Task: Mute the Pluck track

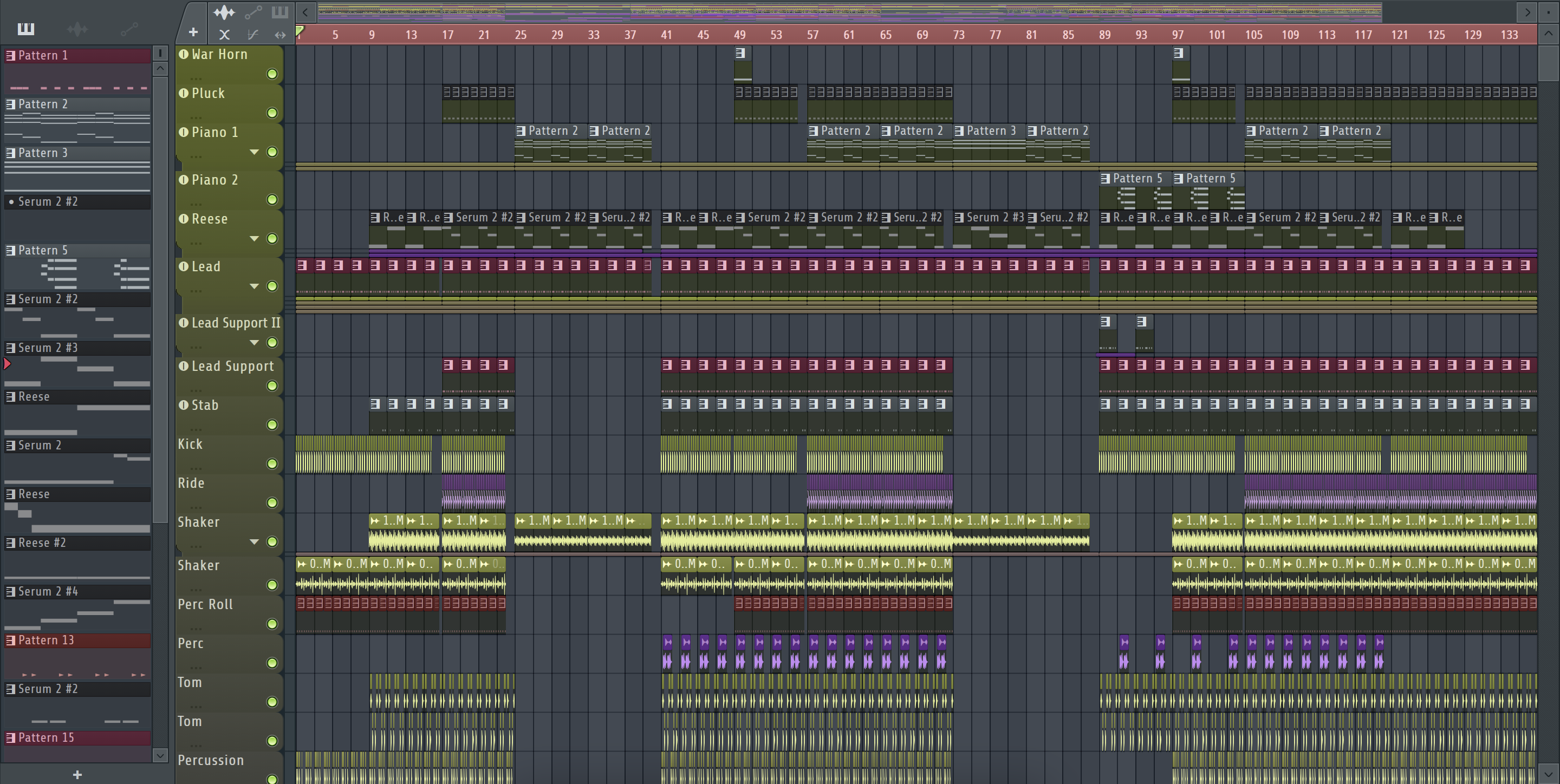Action: [x=272, y=113]
